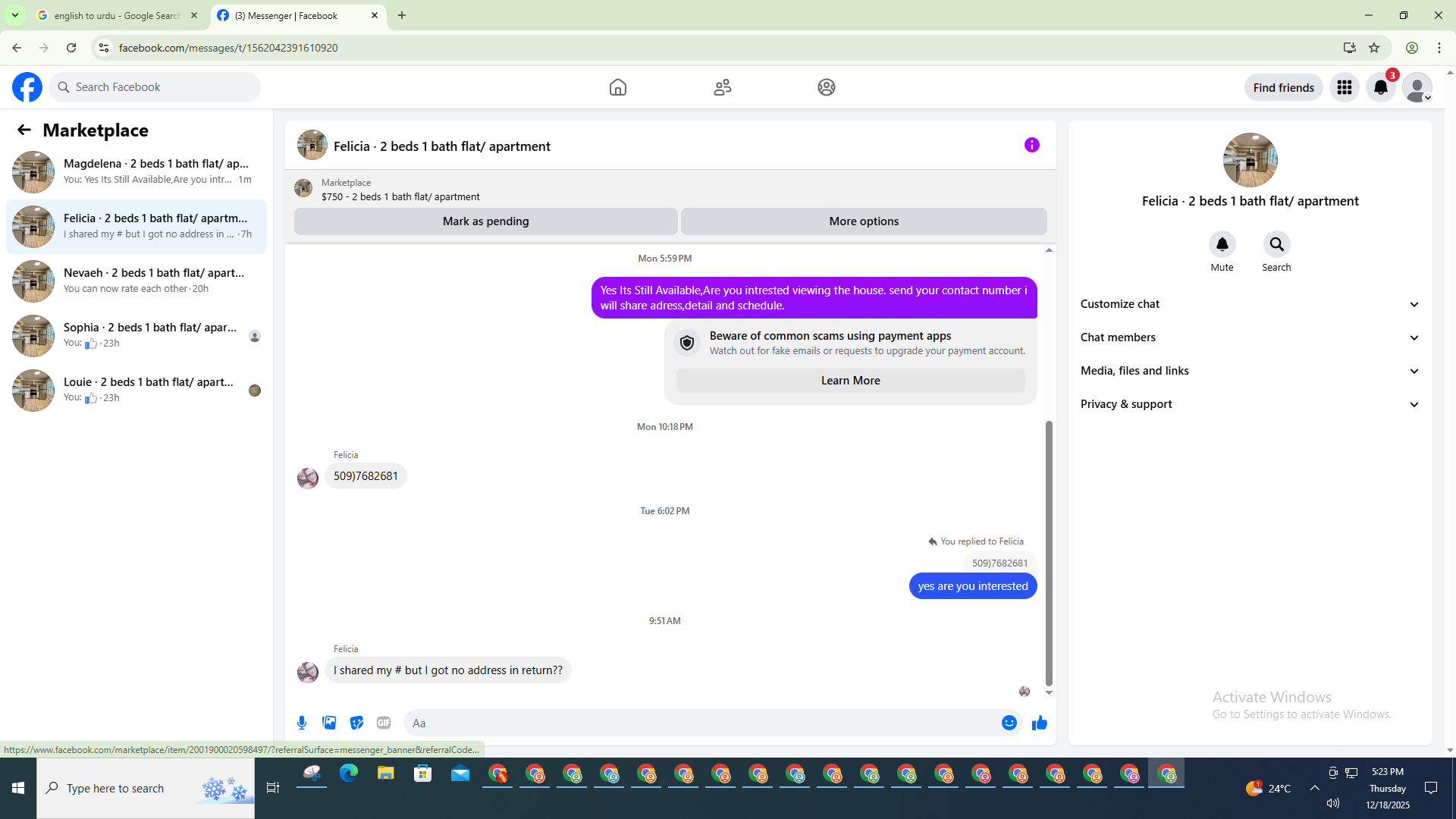Open Louie's conversation
1456x819 pixels.
coord(136,391)
